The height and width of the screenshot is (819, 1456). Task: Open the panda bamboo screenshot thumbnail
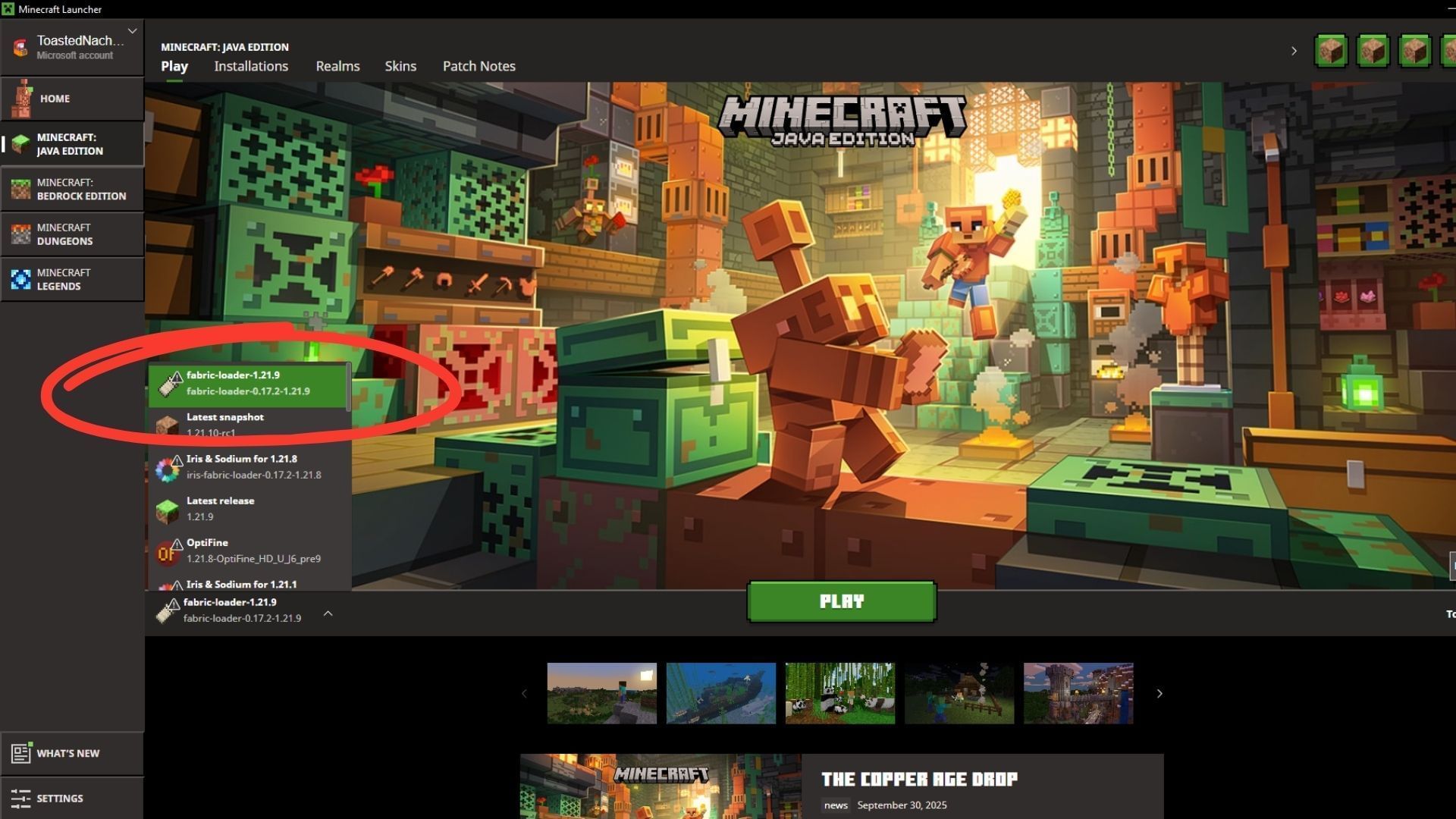[x=839, y=693]
